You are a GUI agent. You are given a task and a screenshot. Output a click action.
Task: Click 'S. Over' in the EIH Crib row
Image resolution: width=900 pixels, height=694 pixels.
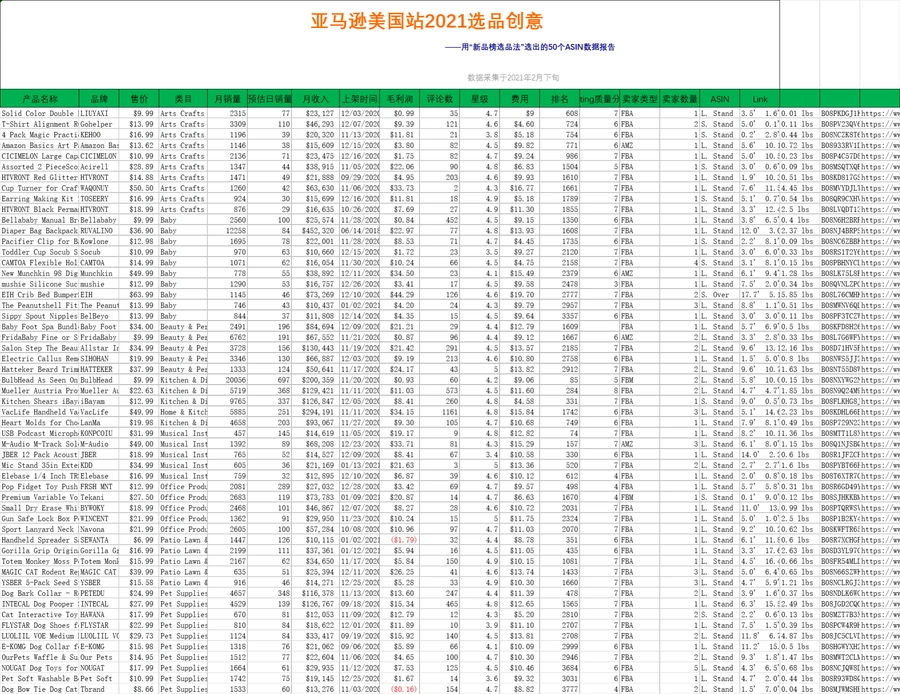[x=720, y=295]
